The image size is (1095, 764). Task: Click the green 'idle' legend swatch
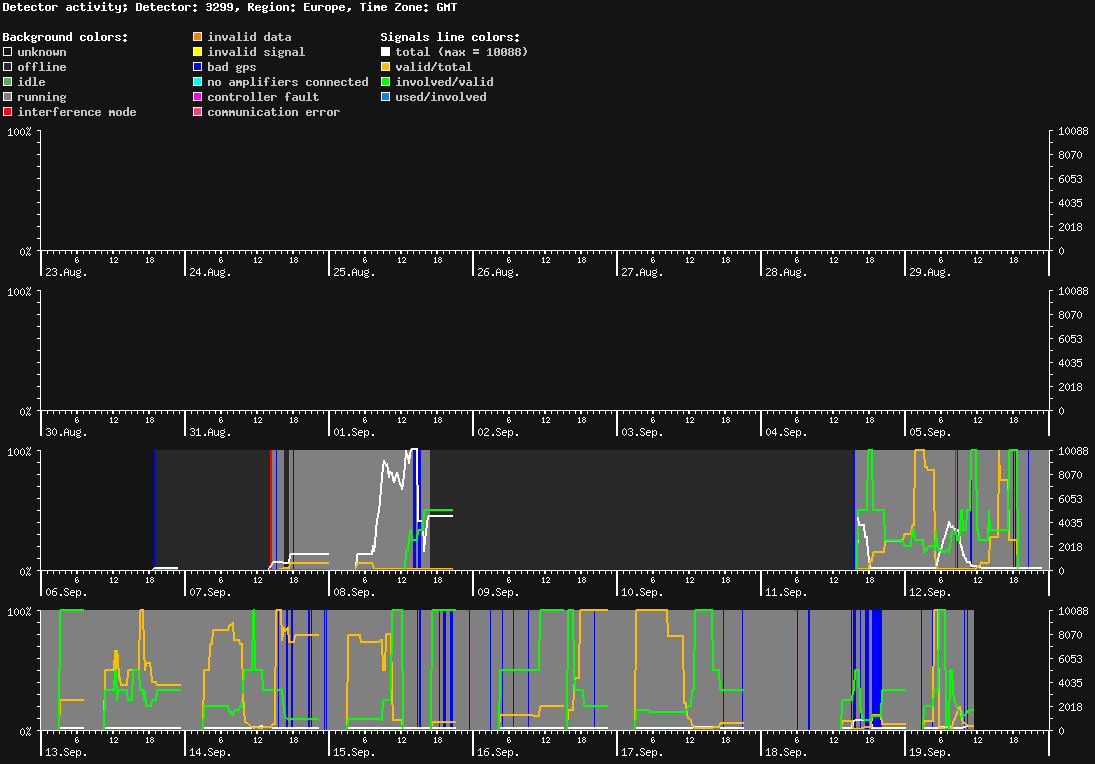tap(8, 82)
